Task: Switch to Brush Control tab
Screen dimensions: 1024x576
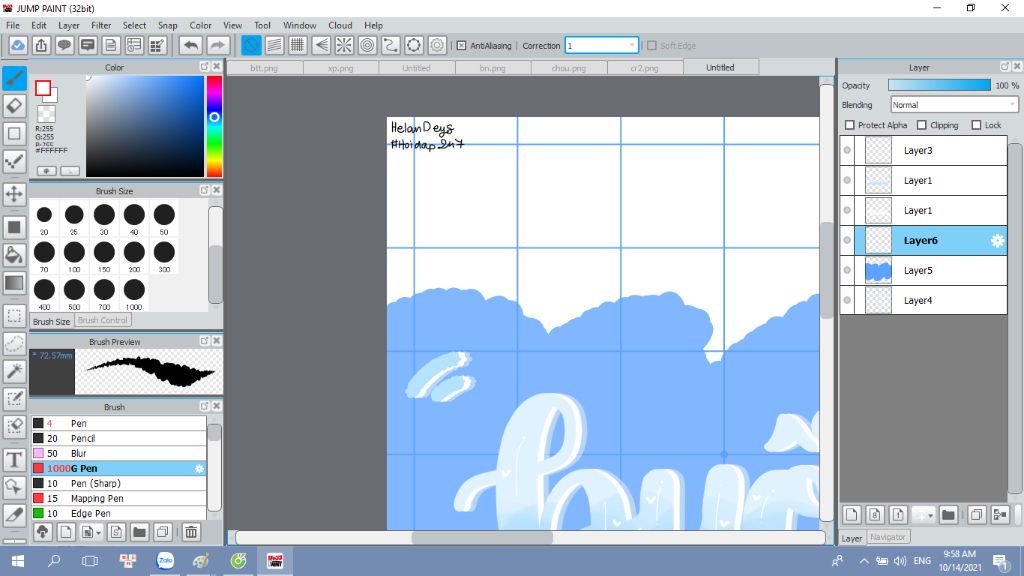Action: tap(103, 321)
